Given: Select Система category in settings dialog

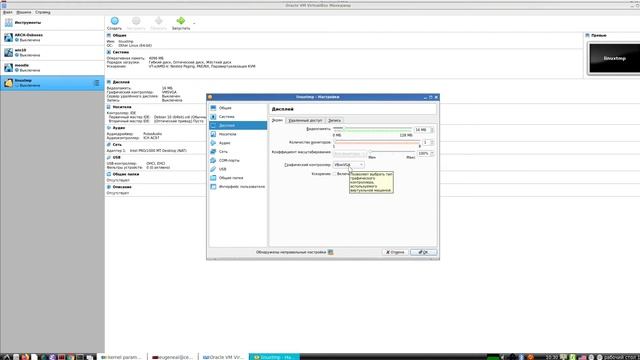Looking at the screenshot, I should tap(238, 117).
